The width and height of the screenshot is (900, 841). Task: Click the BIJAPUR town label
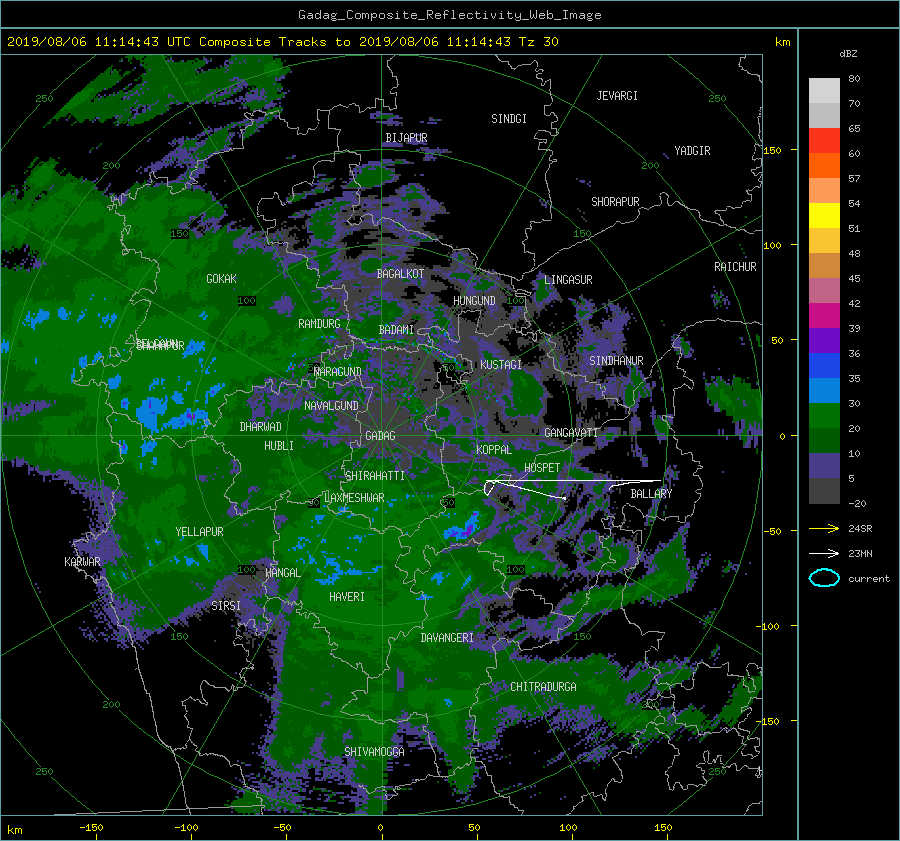406,138
